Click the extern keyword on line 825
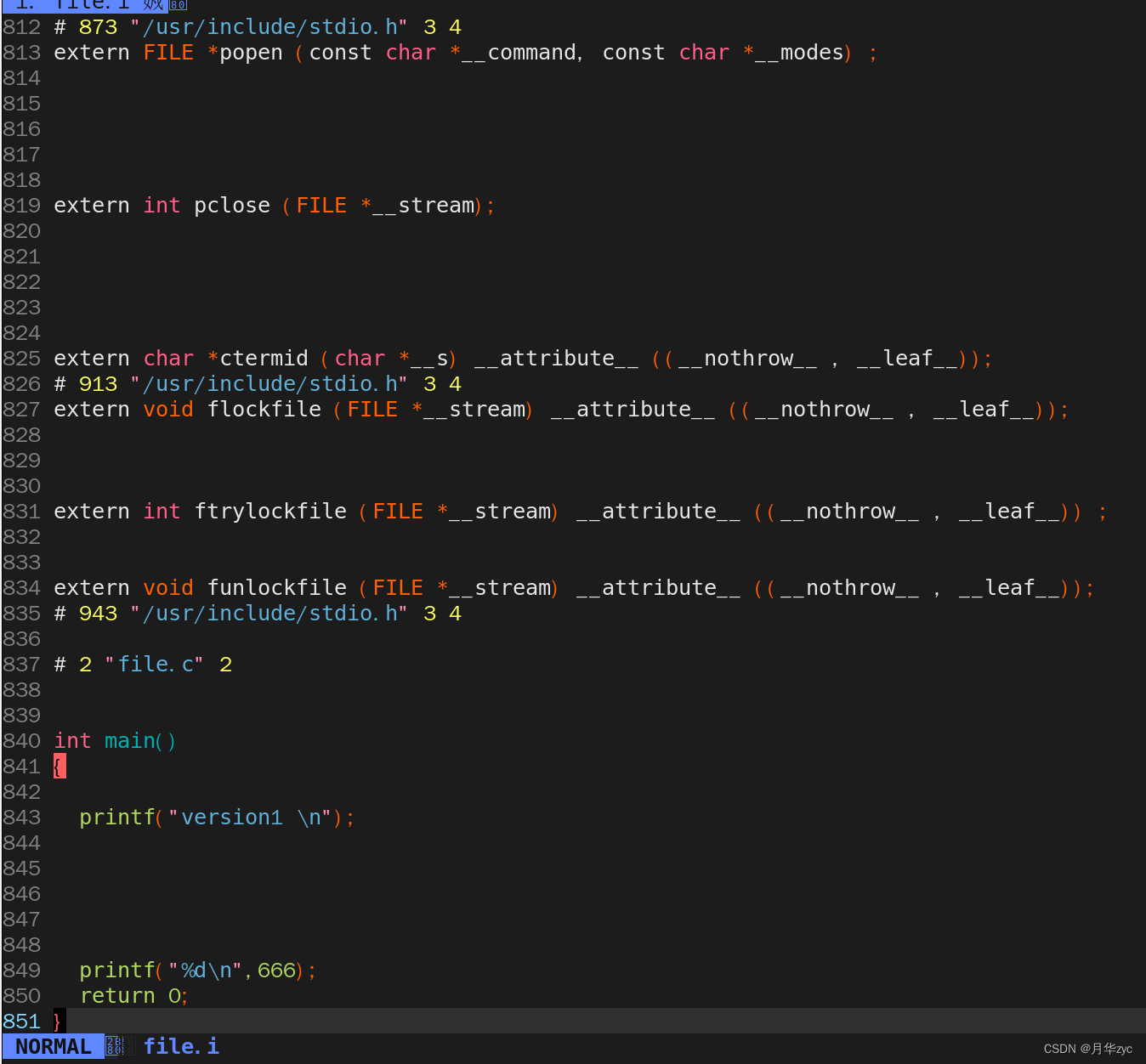 pyautogui.click(x=92, y=359)
